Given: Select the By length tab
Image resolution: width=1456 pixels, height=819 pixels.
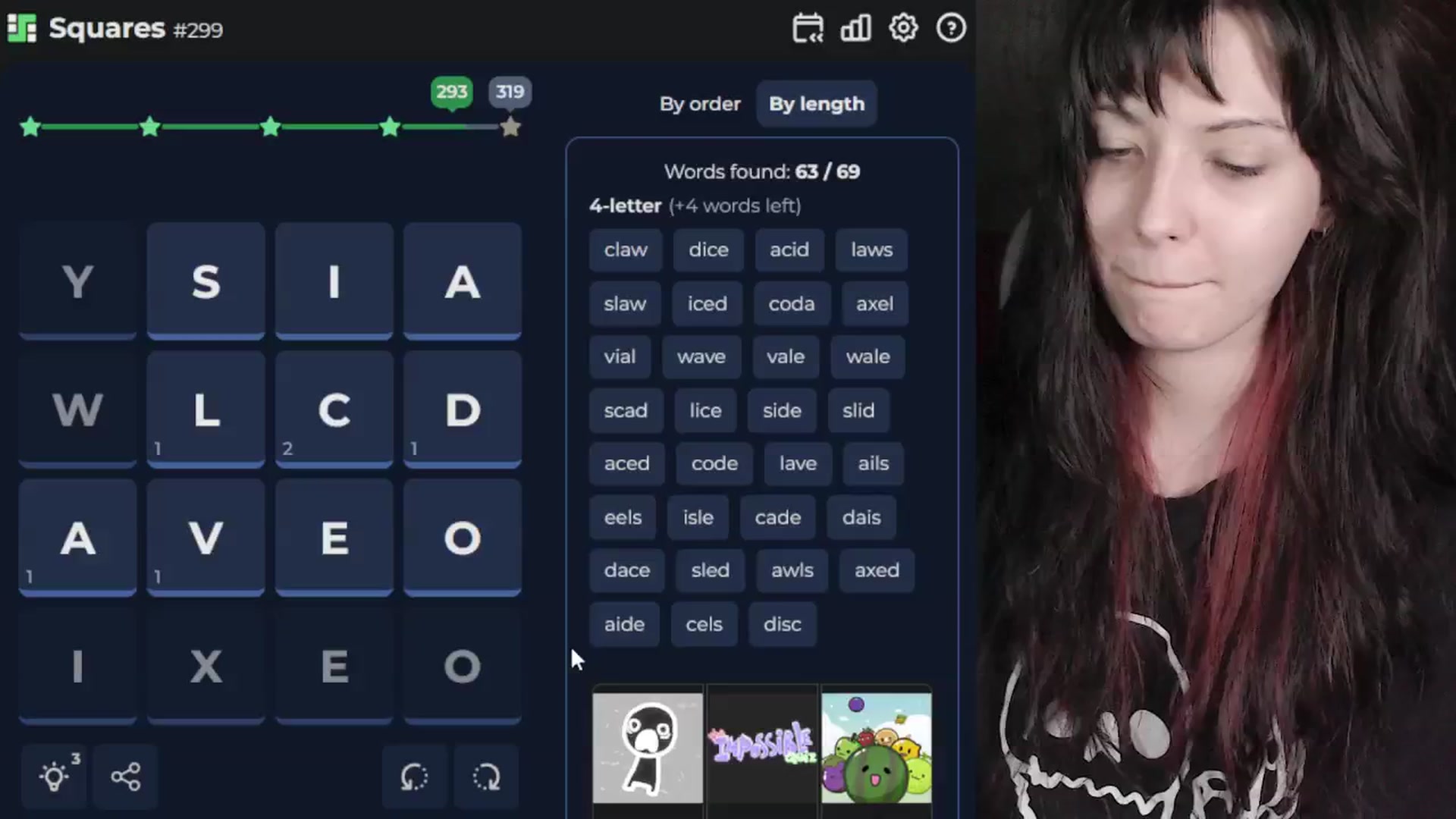Looking at the screenshot, I should pos(817,104).
